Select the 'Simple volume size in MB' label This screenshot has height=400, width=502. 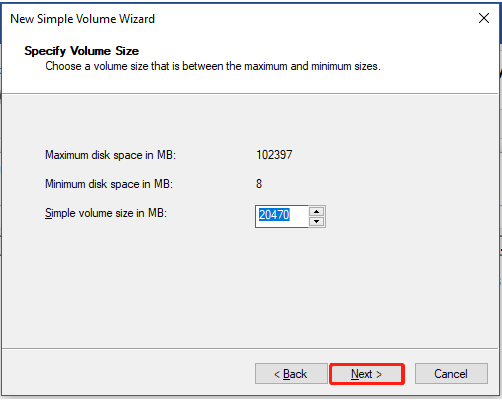point(106,213)
